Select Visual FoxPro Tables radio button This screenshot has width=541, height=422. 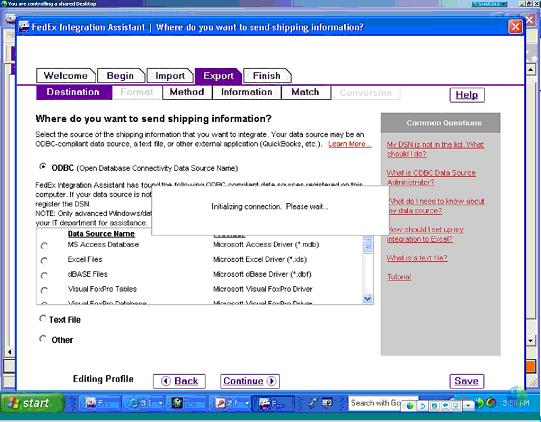tap(44, 291)
